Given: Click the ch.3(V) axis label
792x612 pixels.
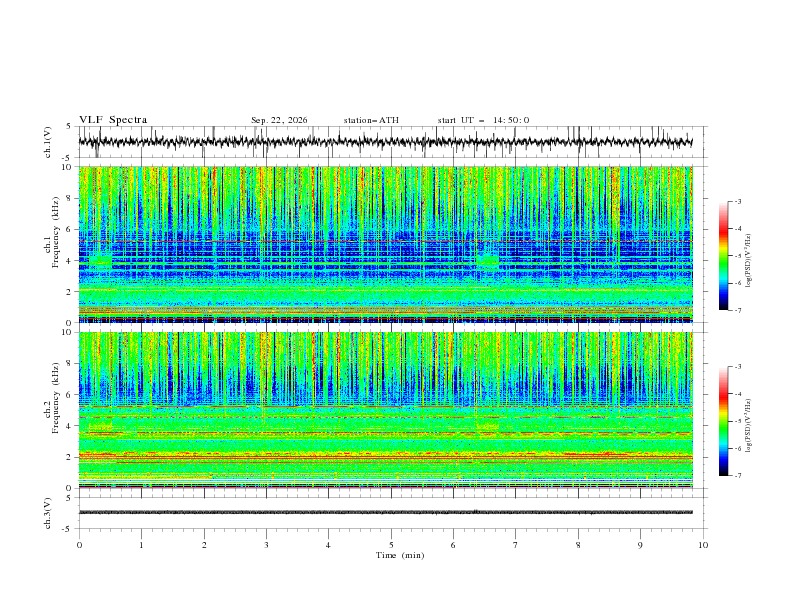Looking at the screenshot, I should coord(48,513).
